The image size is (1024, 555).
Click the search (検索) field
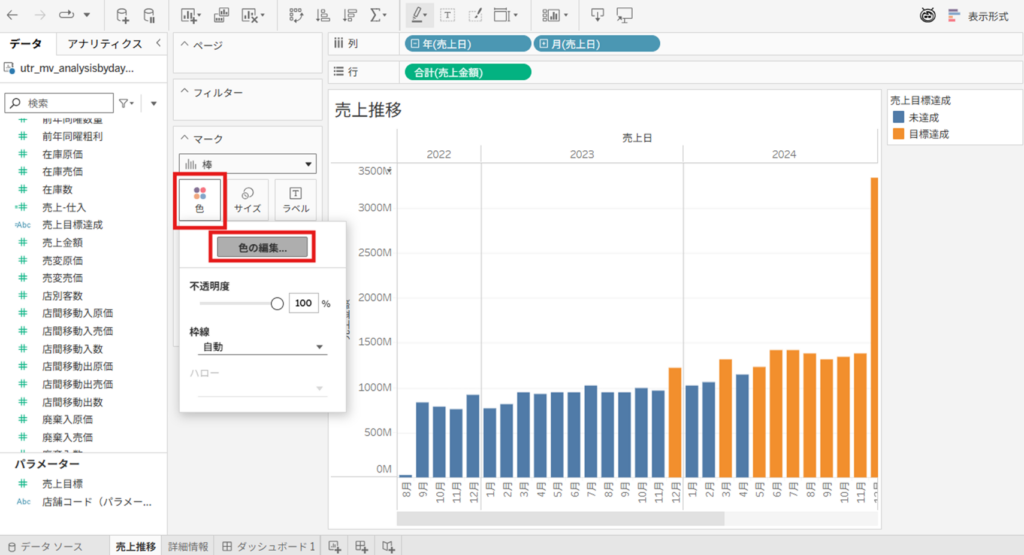(59, 103)
